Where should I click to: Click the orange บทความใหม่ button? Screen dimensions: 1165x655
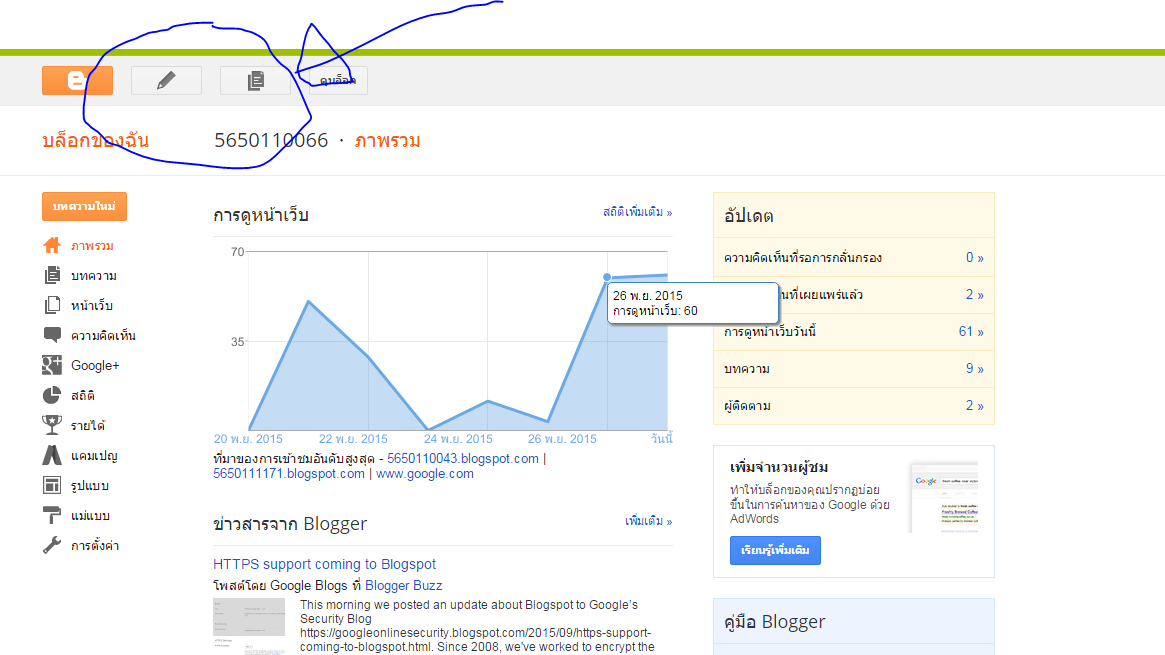coord(85,206)
